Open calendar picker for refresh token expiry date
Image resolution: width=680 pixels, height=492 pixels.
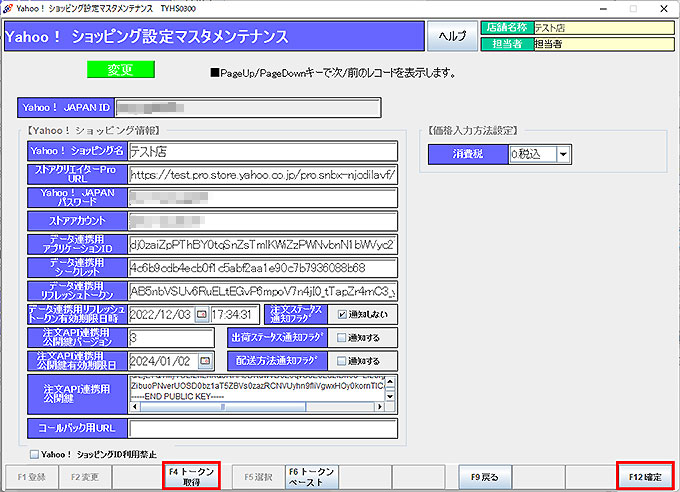pyautogui.click(x=202, y=315)
